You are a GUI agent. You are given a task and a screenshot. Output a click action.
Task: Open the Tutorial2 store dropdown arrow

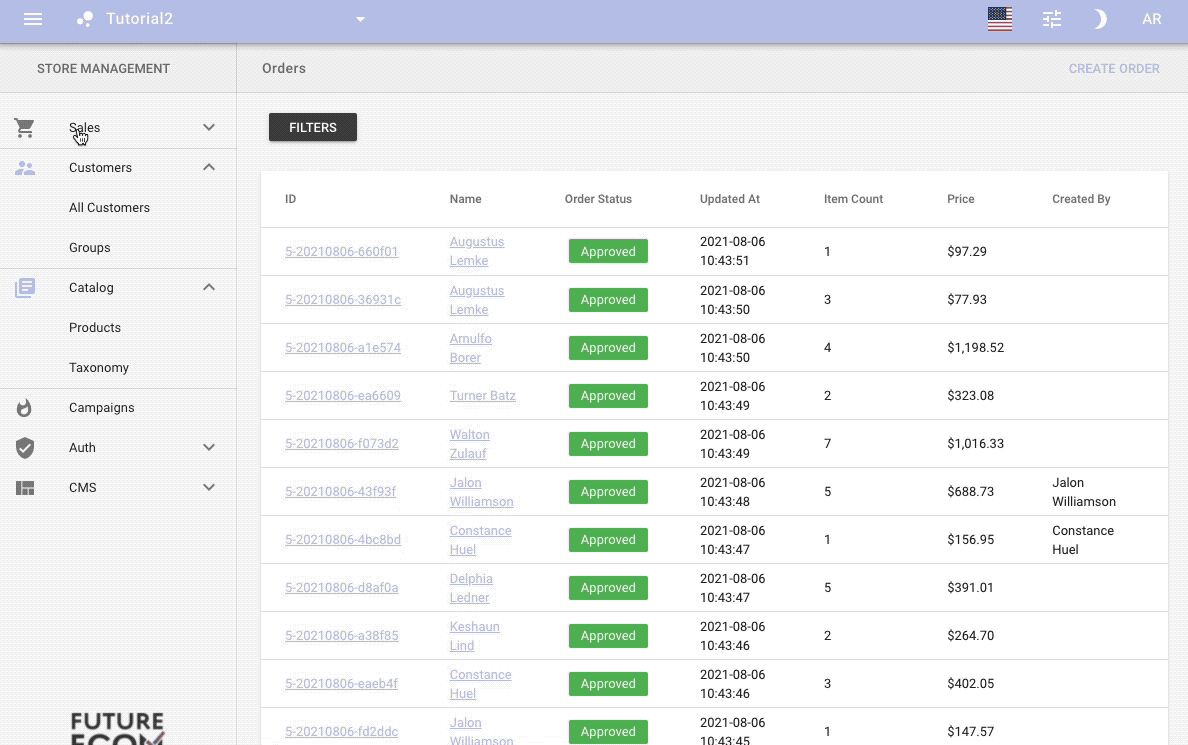click(360, 19)
